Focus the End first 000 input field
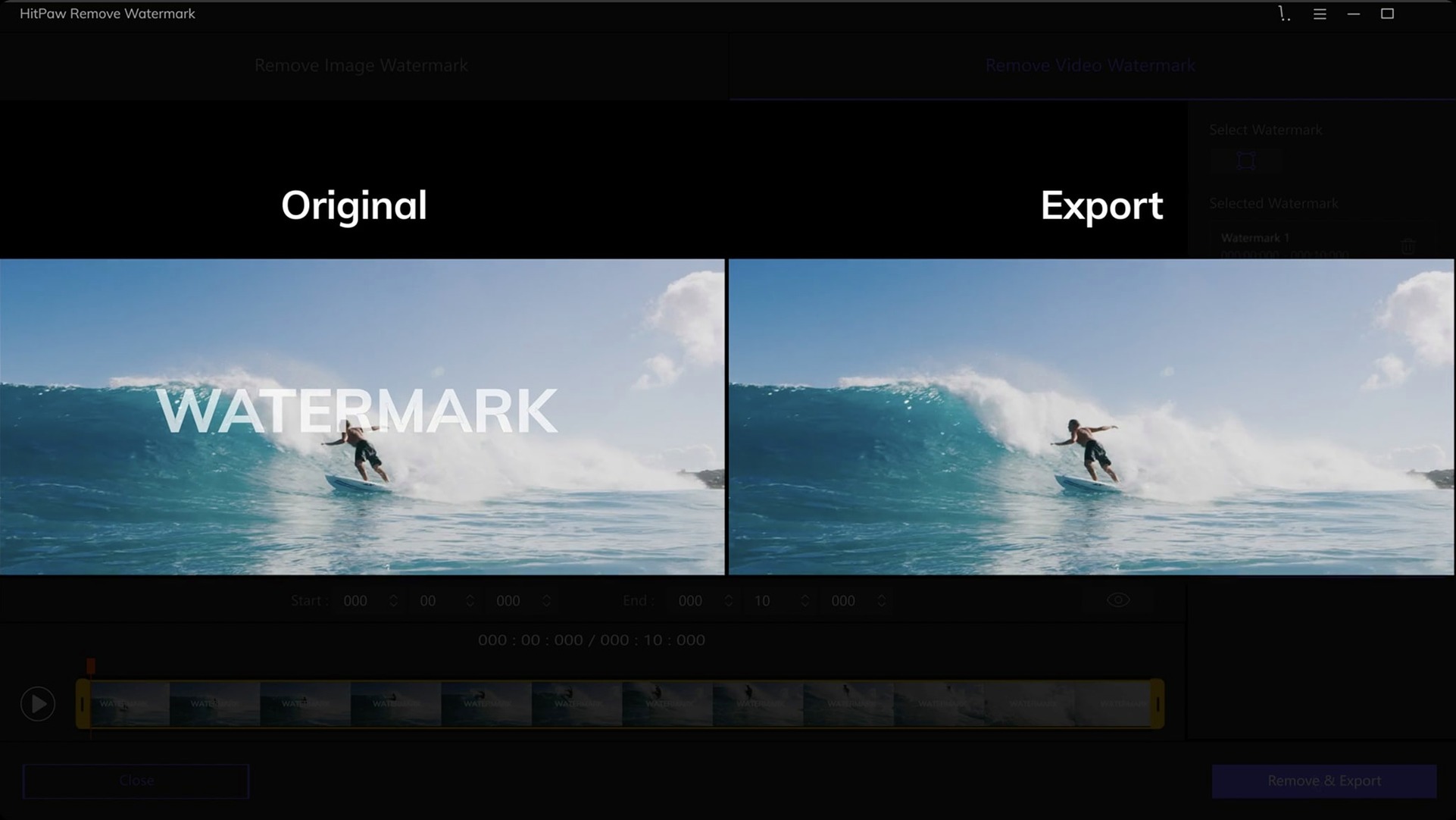Viewport: 1456px width, 820px height. (x=702, y=601)
